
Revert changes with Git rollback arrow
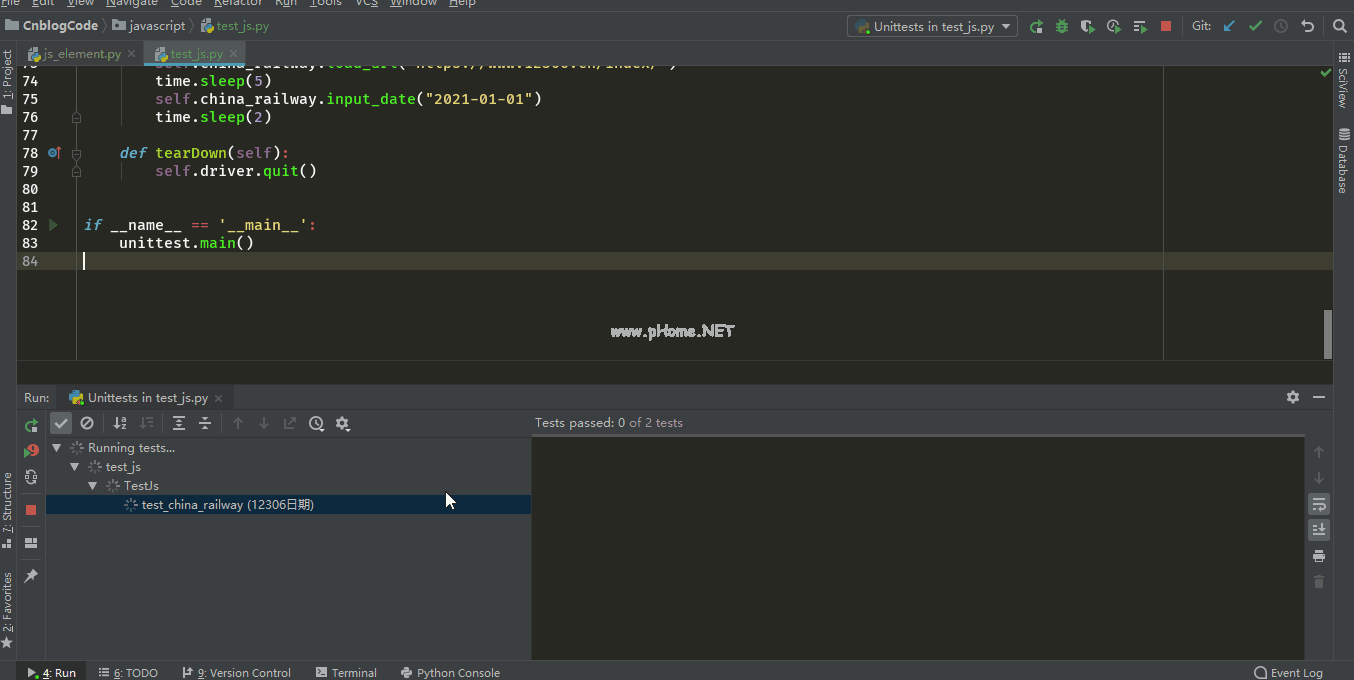coord(1307,27)
